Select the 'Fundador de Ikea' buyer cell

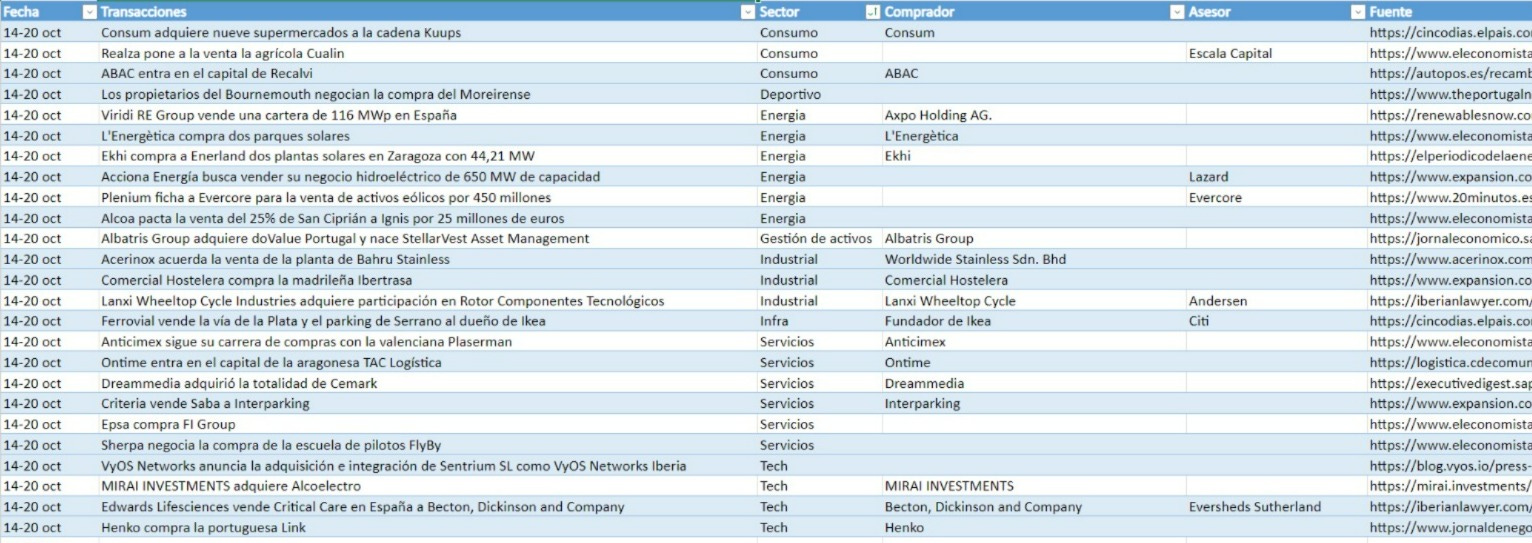1034,321
